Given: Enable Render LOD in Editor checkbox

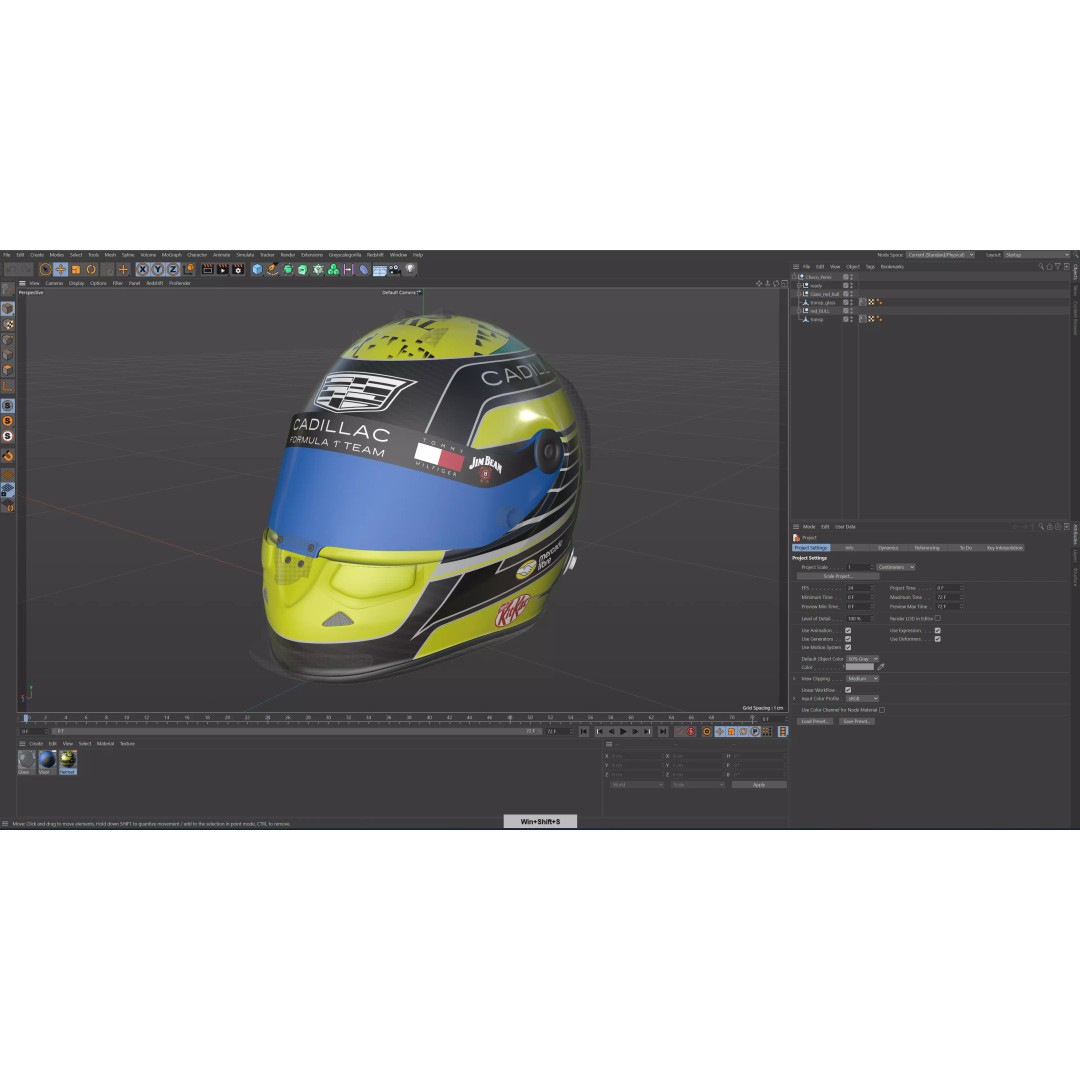Looking at the screenshot, I should [x=937, y=619].
